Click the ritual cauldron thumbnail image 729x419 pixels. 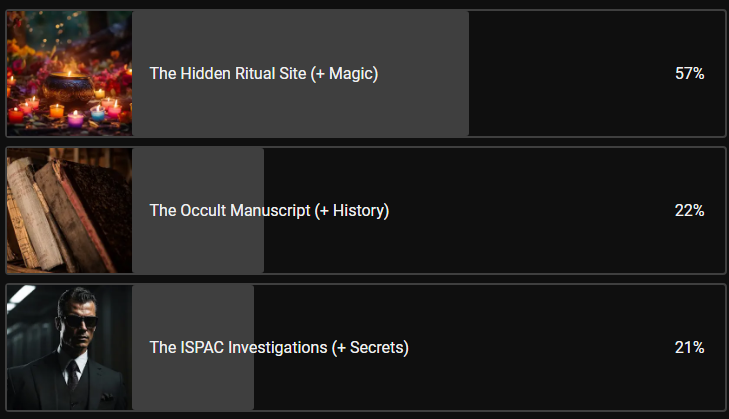pyautogui.click(x=69, y=73)
